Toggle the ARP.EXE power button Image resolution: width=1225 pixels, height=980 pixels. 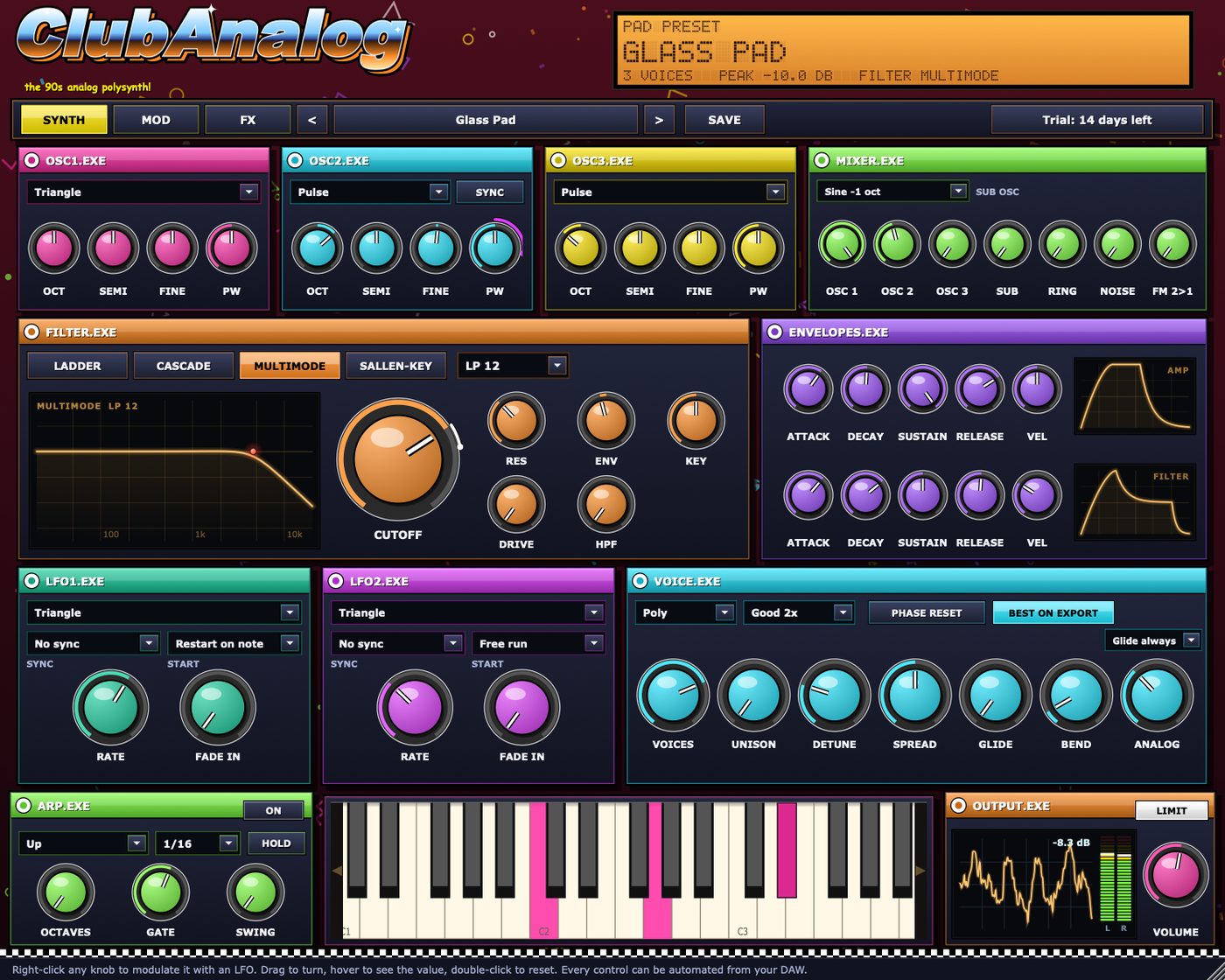(24, 805)
